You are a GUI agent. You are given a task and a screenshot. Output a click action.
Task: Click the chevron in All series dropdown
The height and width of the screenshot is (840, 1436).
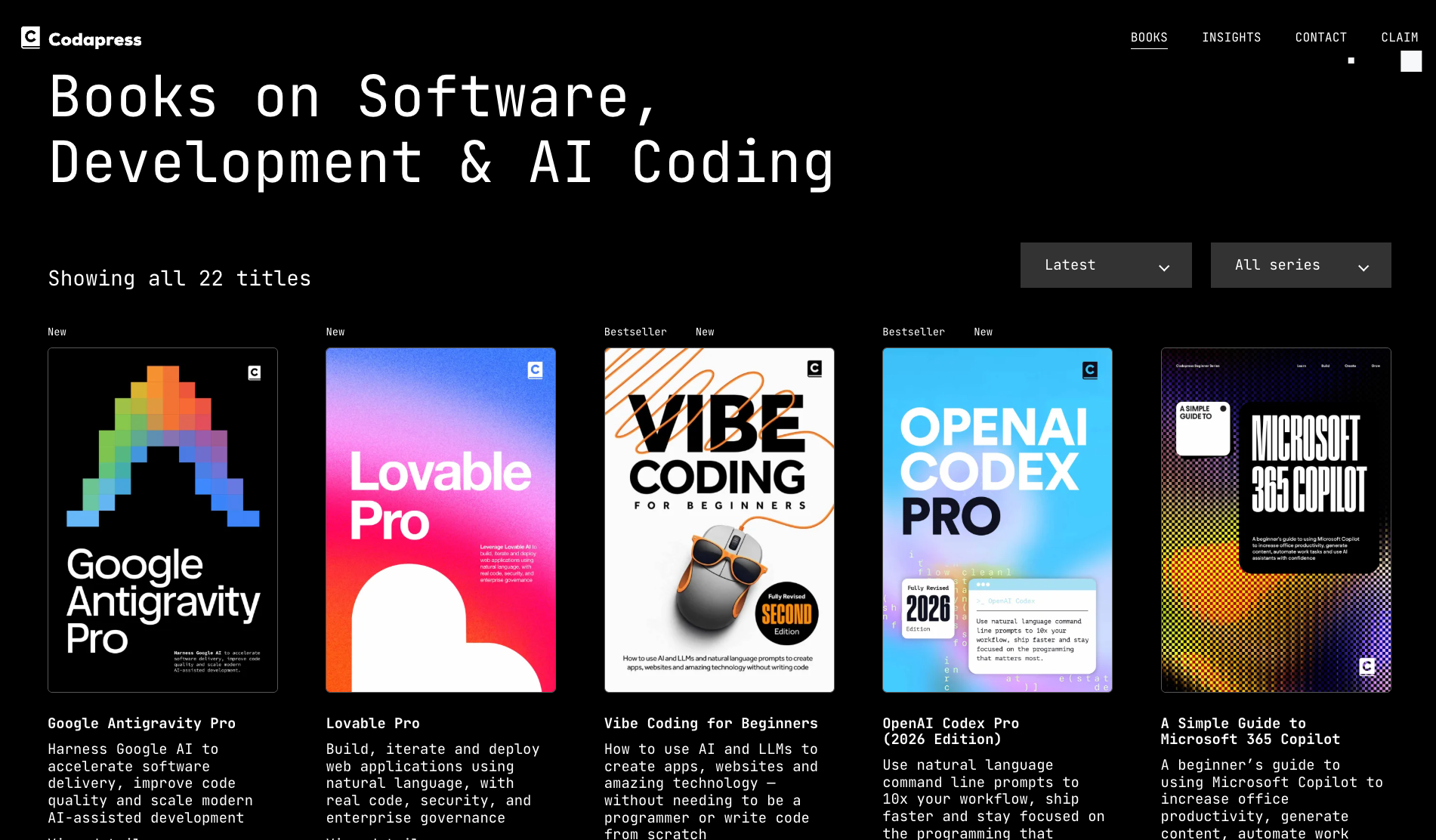click(x=1363, y=267)
